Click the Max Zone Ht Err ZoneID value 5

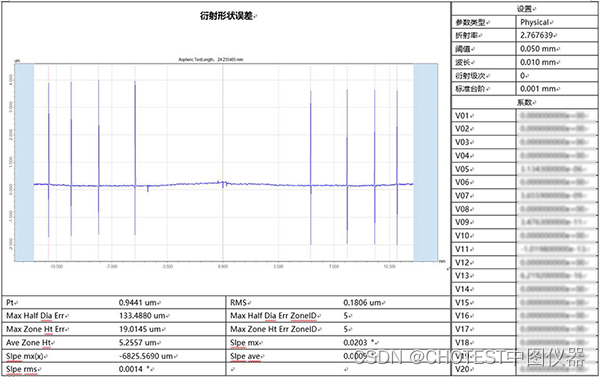coord(347,329)
